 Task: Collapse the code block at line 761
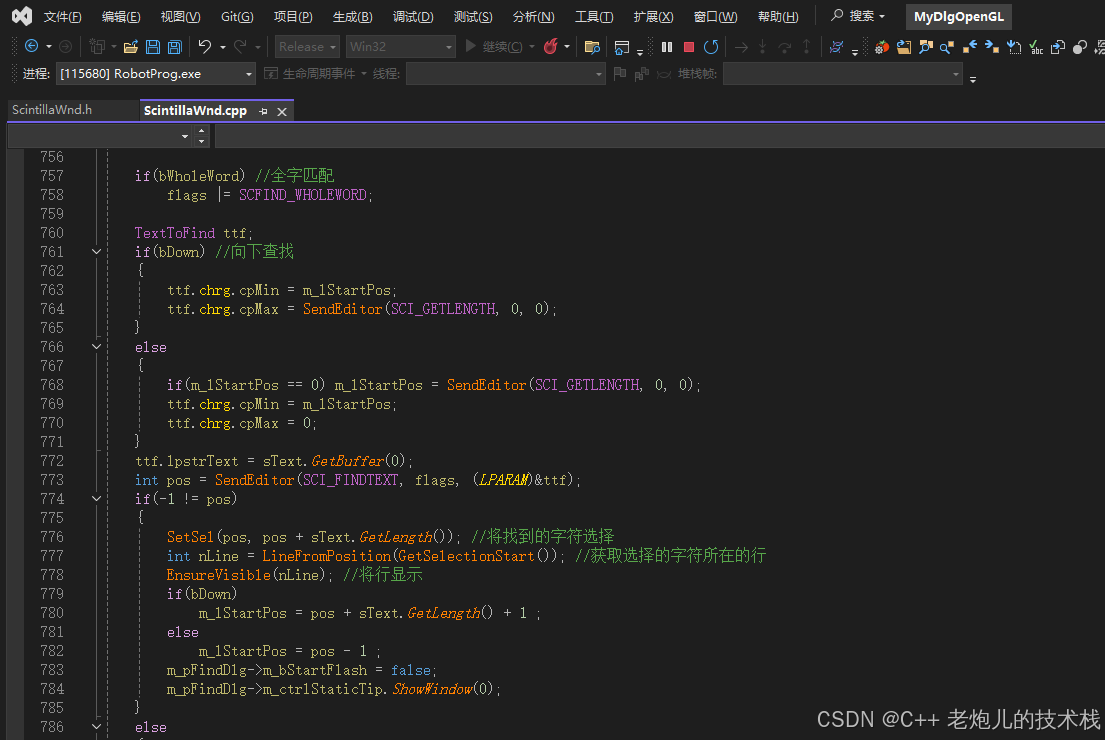(97, 252)
